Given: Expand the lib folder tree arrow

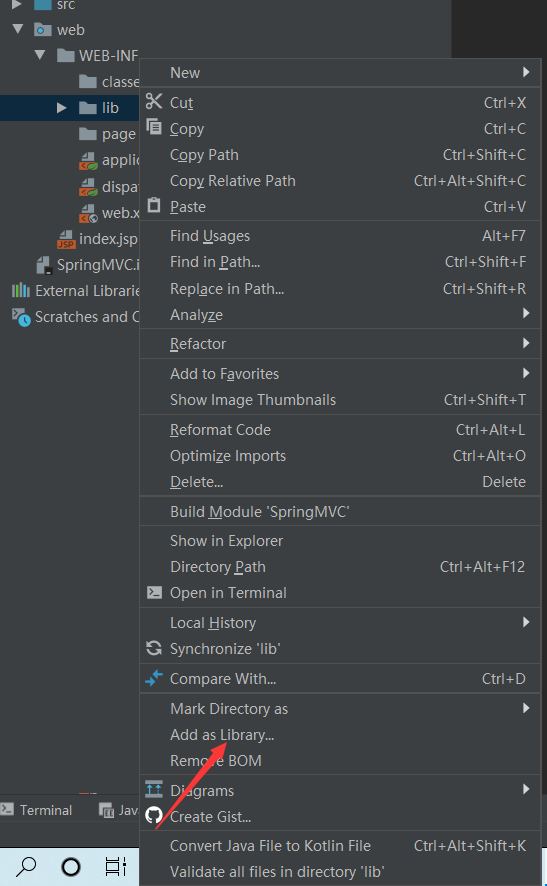Looking at the screenshot, I should point(62,107).
